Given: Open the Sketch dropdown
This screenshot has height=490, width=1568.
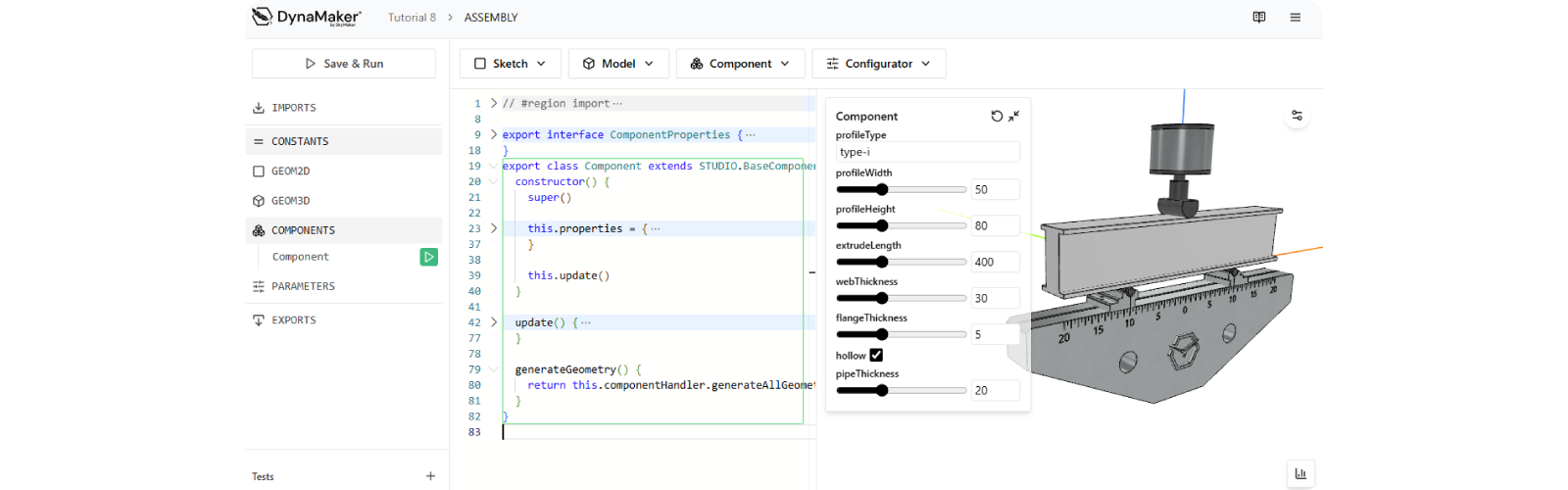Looking at the screenshot, I should [510, 64].
